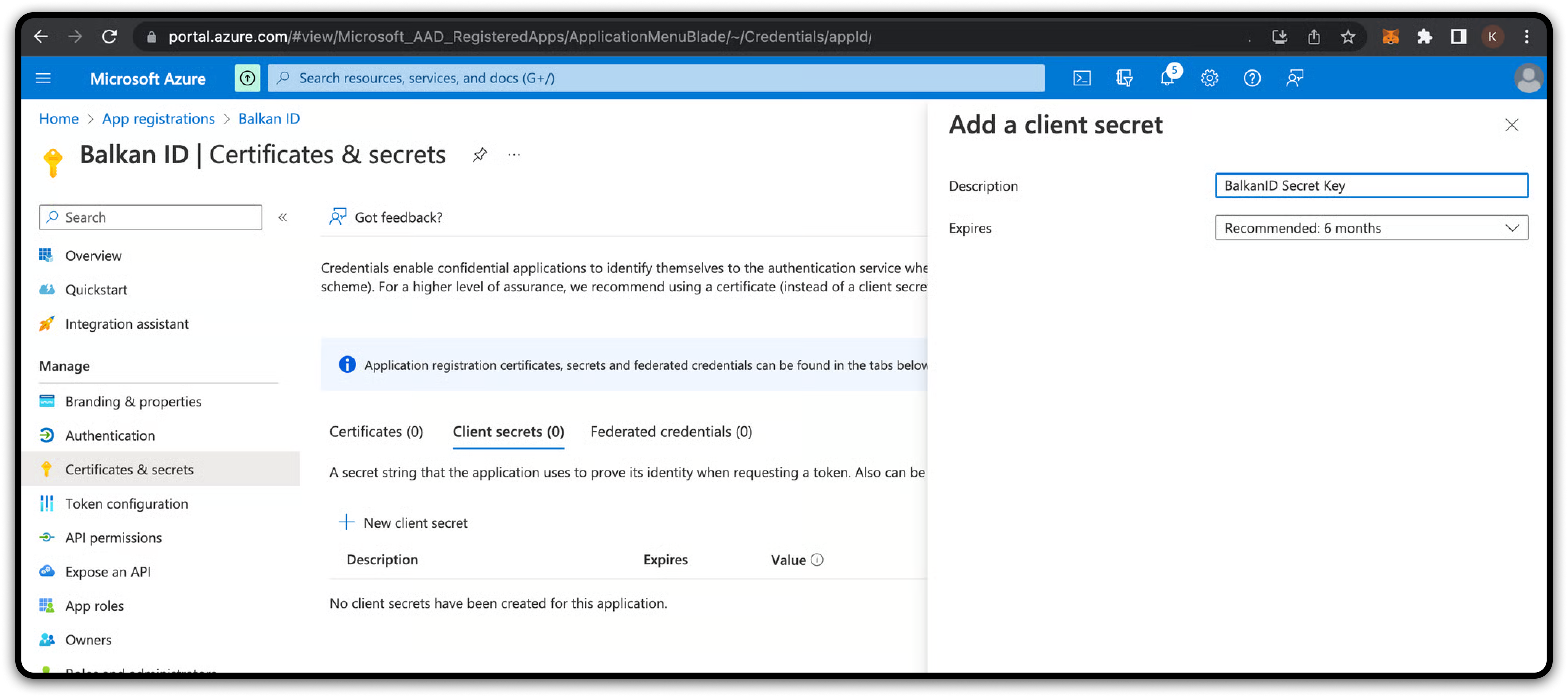Image resolution: width=1568 pixels, height=697 pixels.
Task: Open directories and subscriptions filter icon
Action: [x=1124, y=78]
